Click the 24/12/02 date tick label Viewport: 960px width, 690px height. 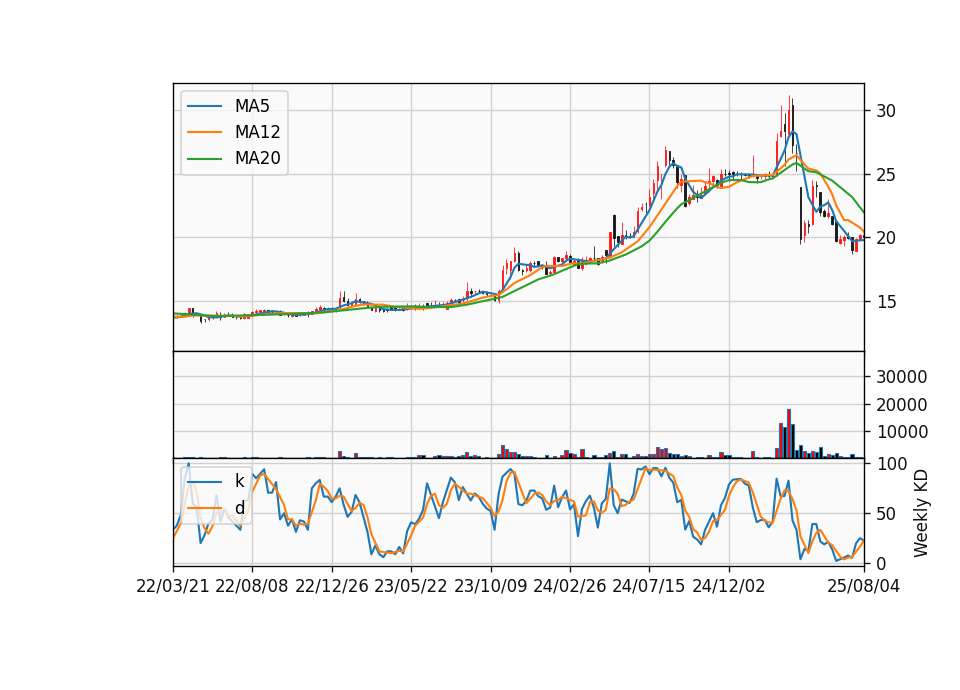pyautogui.click(x=729, y=587)
